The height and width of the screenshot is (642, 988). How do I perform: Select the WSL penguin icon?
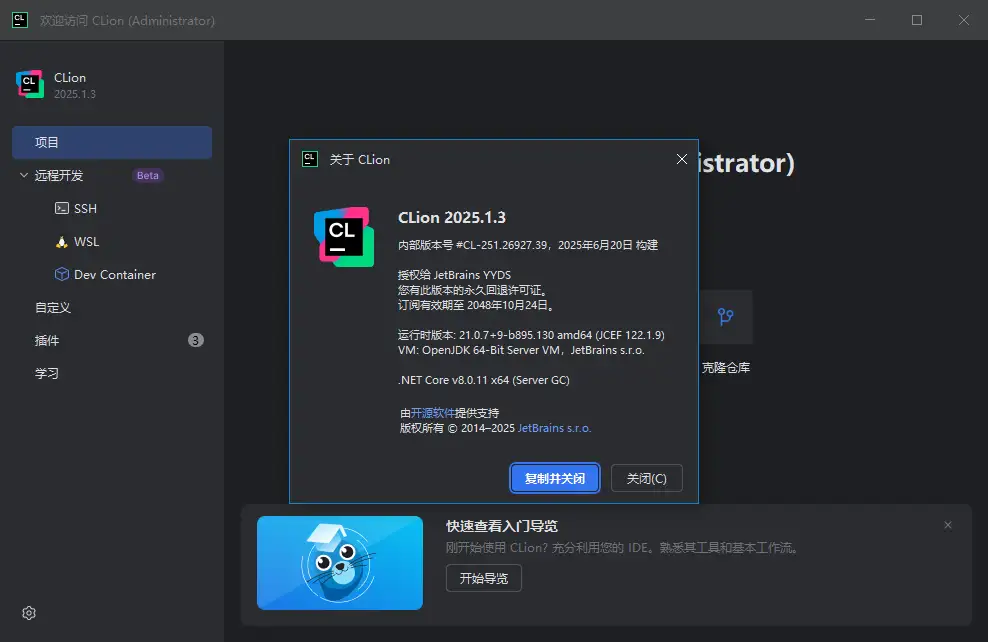point(62,242)
